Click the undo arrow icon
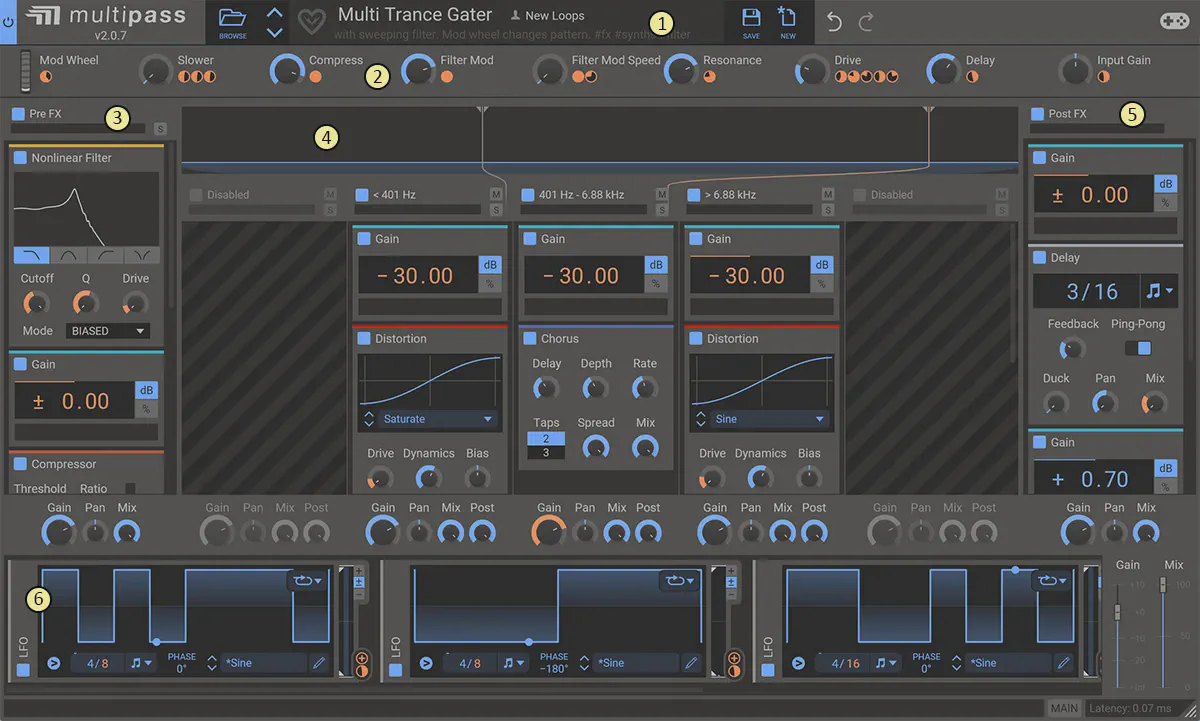The height and width of the screenshot is (721, 1200). (x=835, y=21)
